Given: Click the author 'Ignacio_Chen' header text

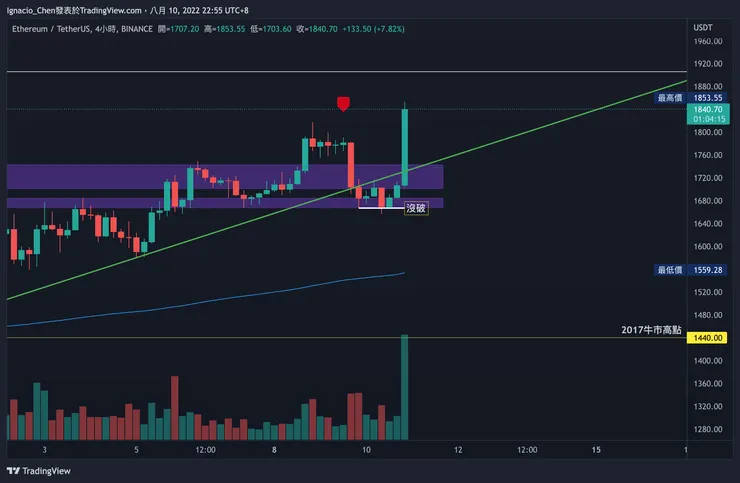Looking at the screenshot, I should pyautogui.click(x=31, y=10).
